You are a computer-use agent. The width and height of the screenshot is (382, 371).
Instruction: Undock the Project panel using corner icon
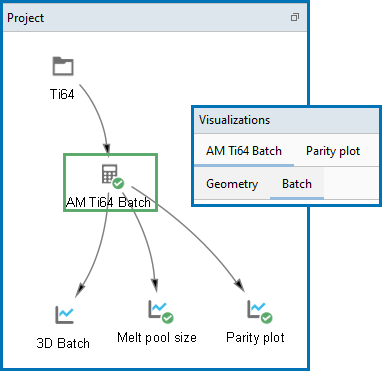point(295,17)
